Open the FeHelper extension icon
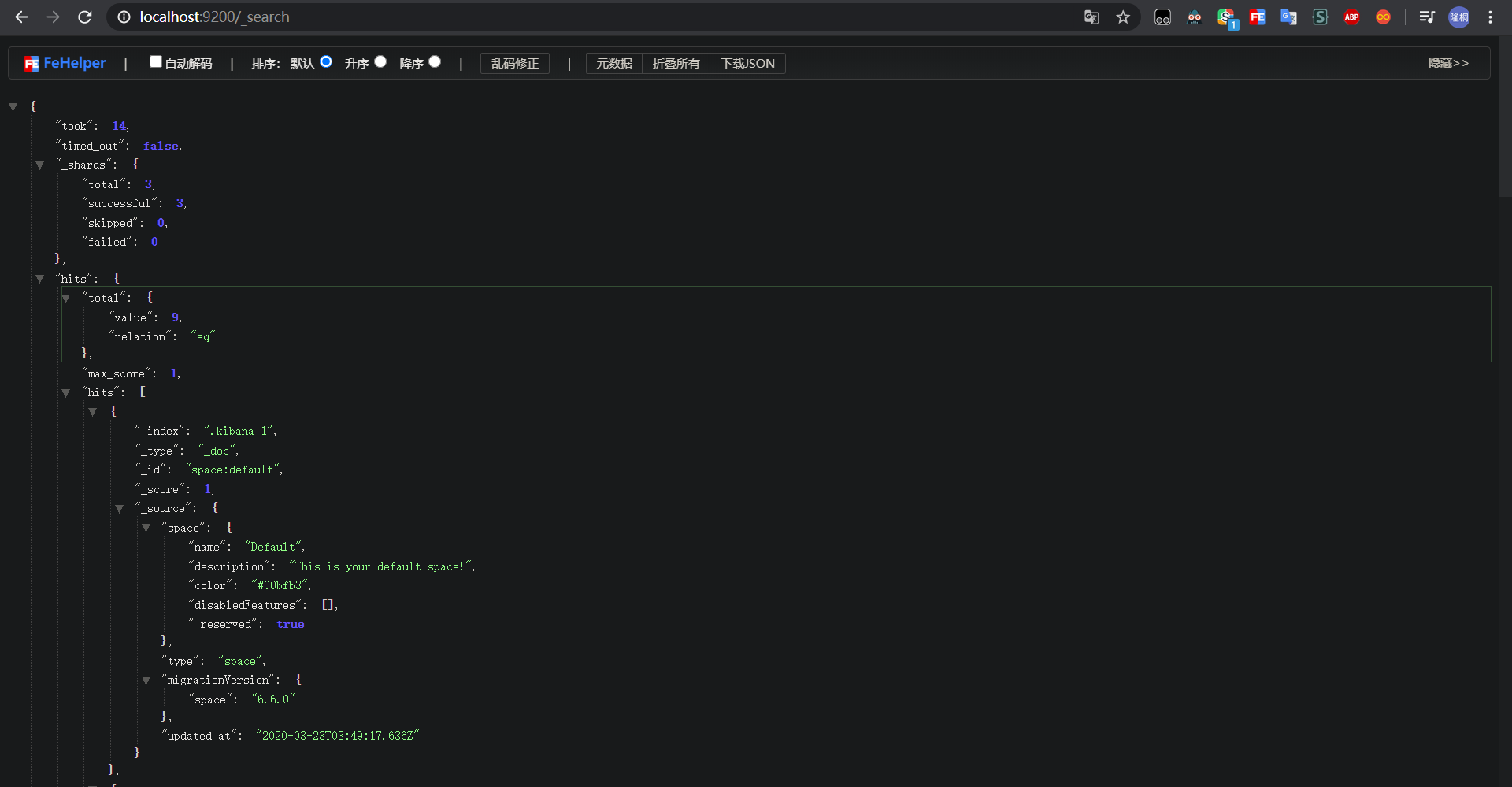Image resolution: width=1512 pixels, height=787 pixels. coord(1258,17)
